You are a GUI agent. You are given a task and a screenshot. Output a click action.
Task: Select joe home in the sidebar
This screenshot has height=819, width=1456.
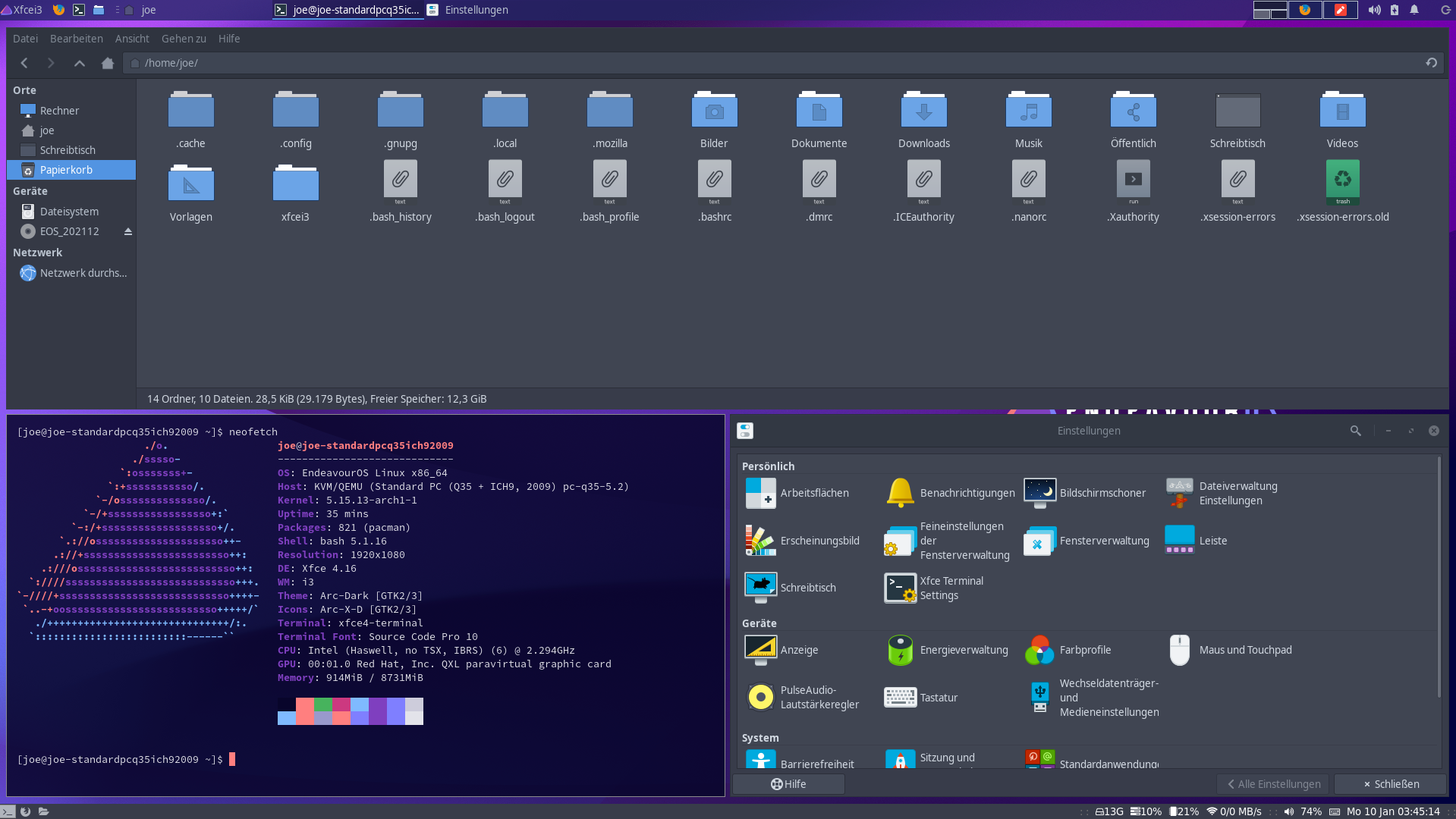[71, 130]
